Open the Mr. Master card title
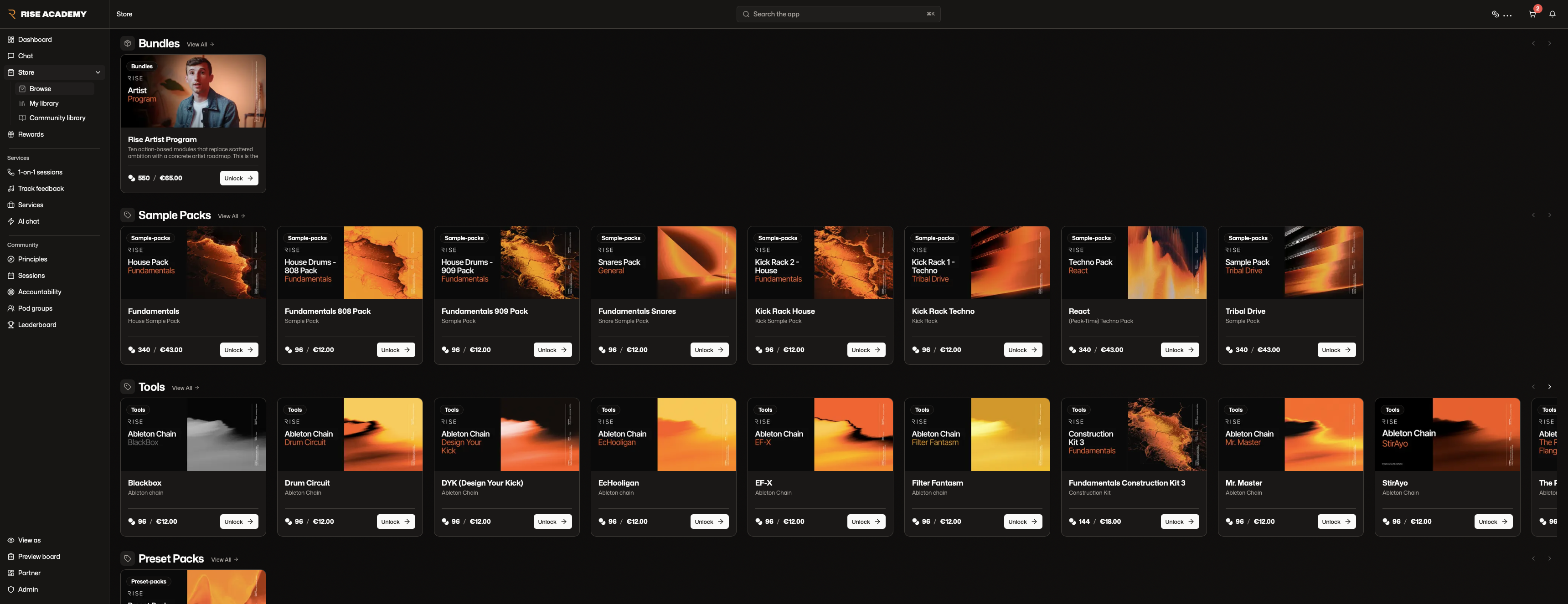This screenshot has width=1568, height=604. click(1243, 483)
